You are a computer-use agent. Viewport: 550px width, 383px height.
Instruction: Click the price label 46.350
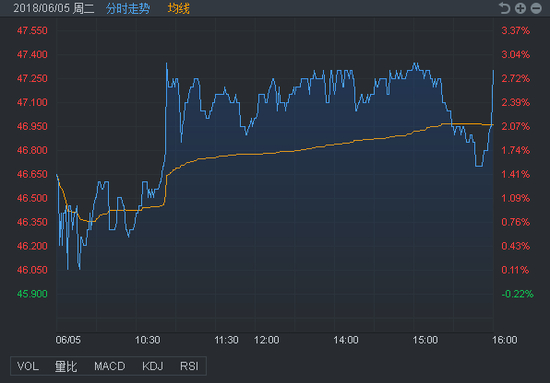[32, 222]
